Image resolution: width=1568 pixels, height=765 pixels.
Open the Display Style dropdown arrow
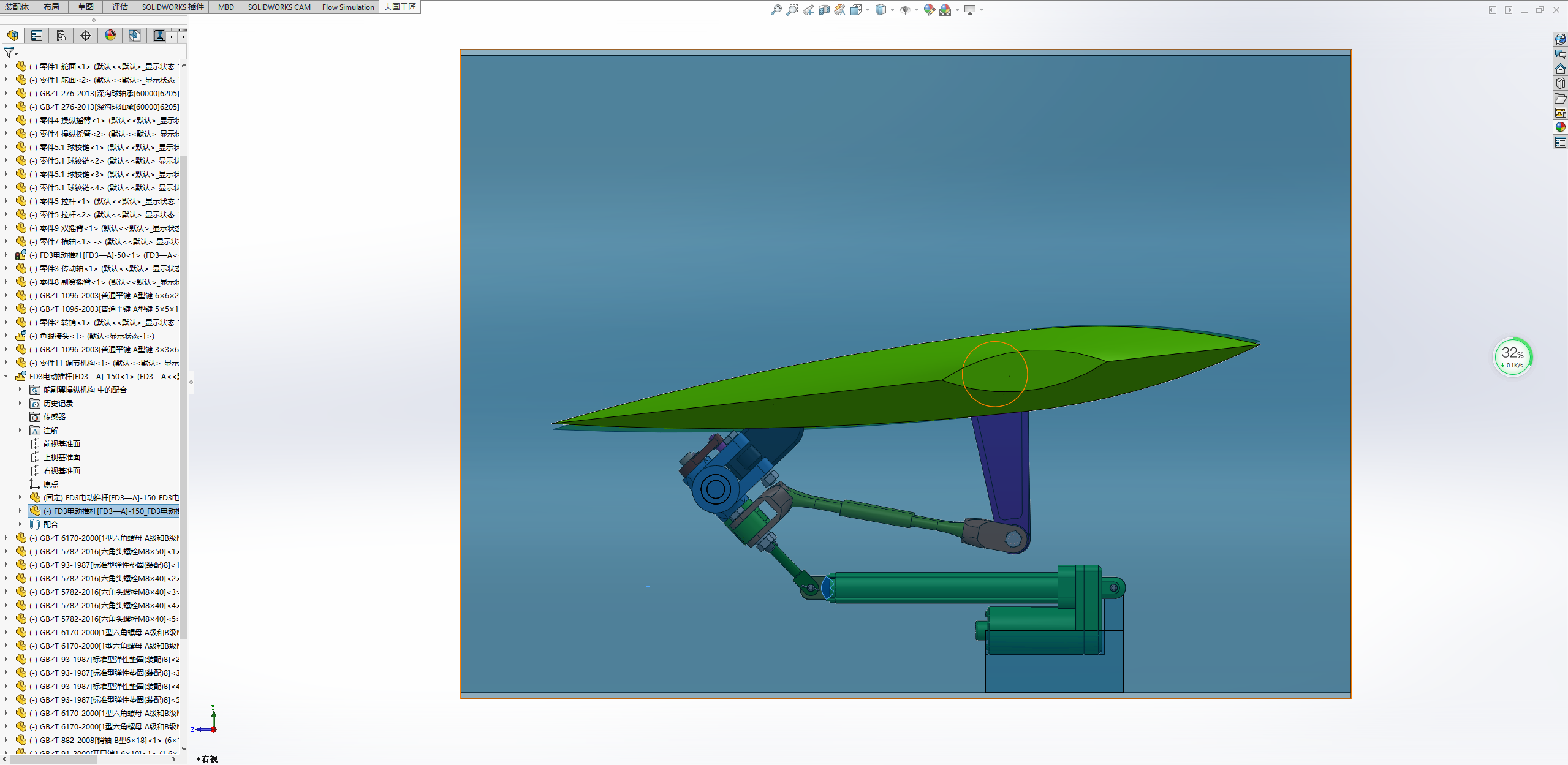892,10
